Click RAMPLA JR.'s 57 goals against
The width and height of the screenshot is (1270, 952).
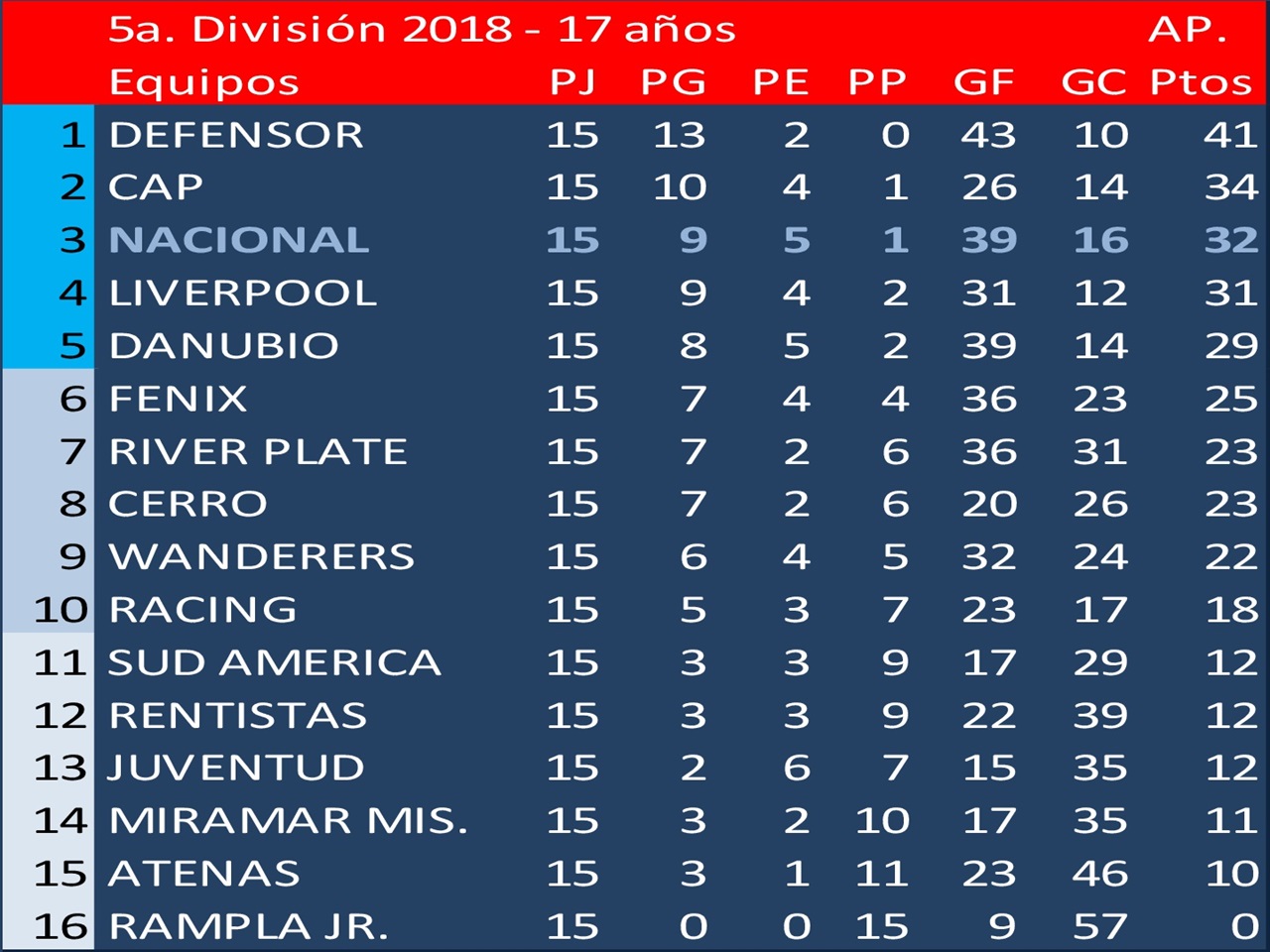coord(1100,926)
